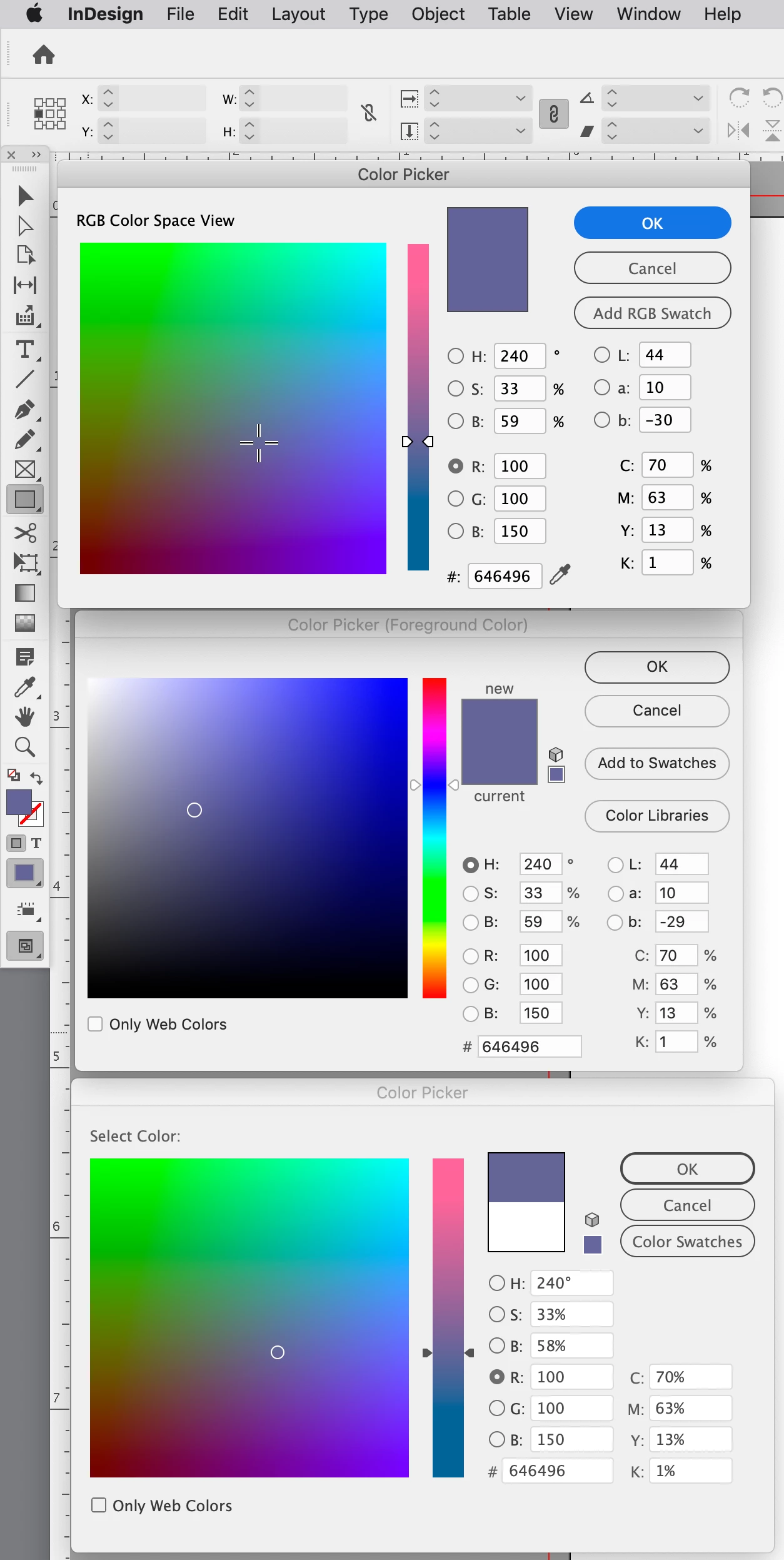Click the flip horizontal icon
Viewport: 784px width, 1560px height.
point(738,131)
